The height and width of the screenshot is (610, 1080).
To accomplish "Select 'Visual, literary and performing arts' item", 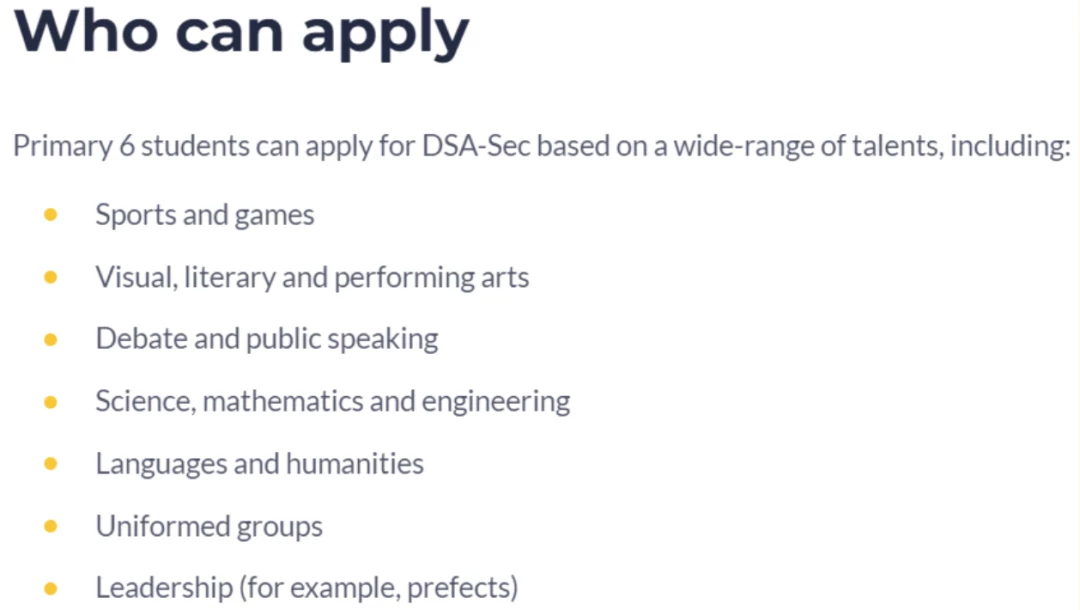I will click(x=312, y=278).
